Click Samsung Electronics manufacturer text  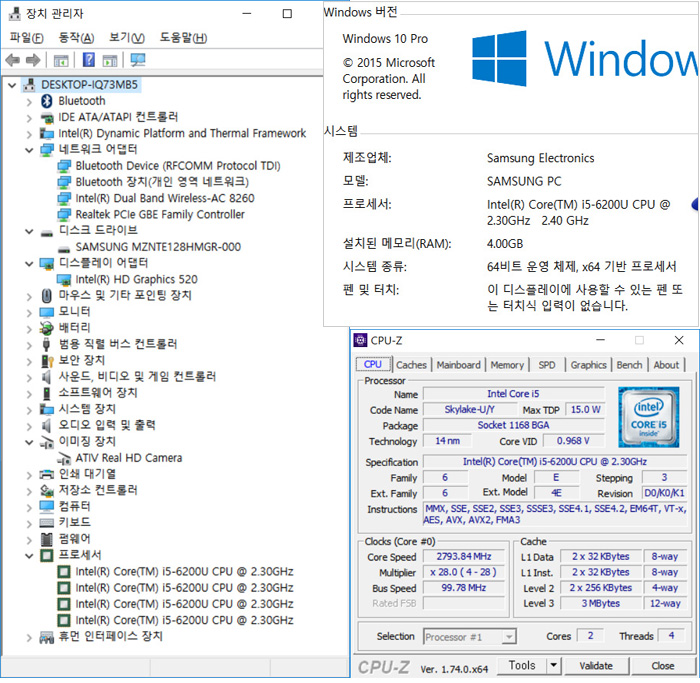541,158
